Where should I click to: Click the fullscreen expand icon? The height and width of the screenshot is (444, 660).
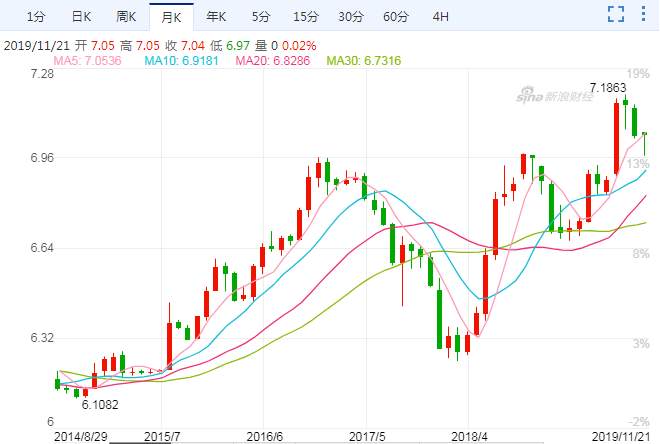click(x=616, y=14)
